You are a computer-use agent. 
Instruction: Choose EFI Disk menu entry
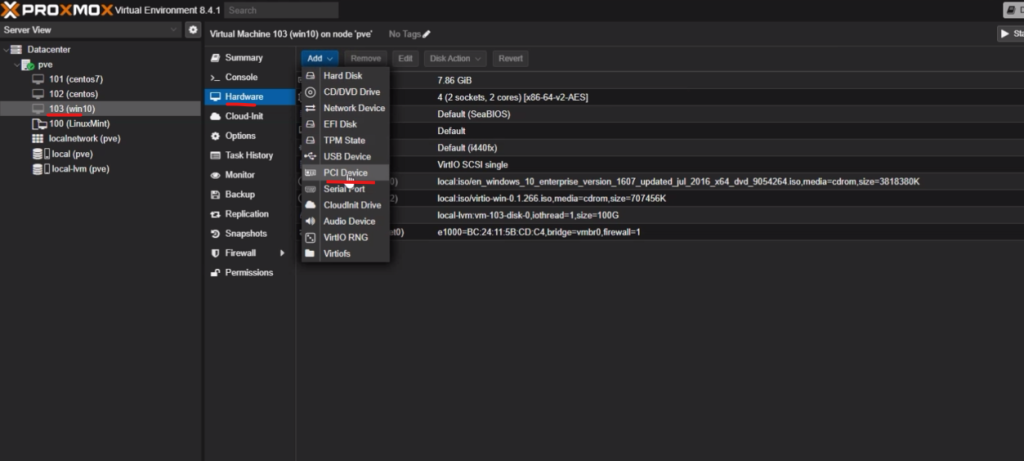pyautogui.click(x=345, y=124)
